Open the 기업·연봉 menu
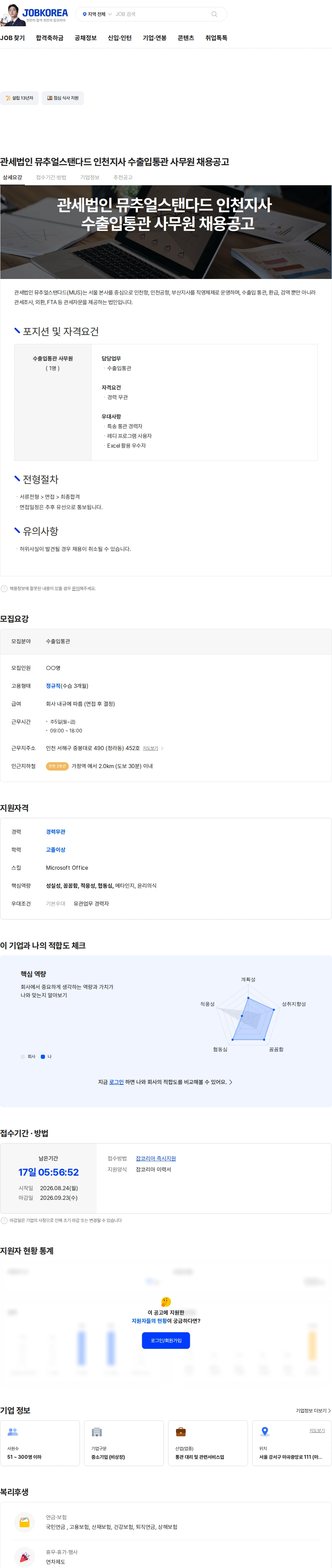 point(155,38)
